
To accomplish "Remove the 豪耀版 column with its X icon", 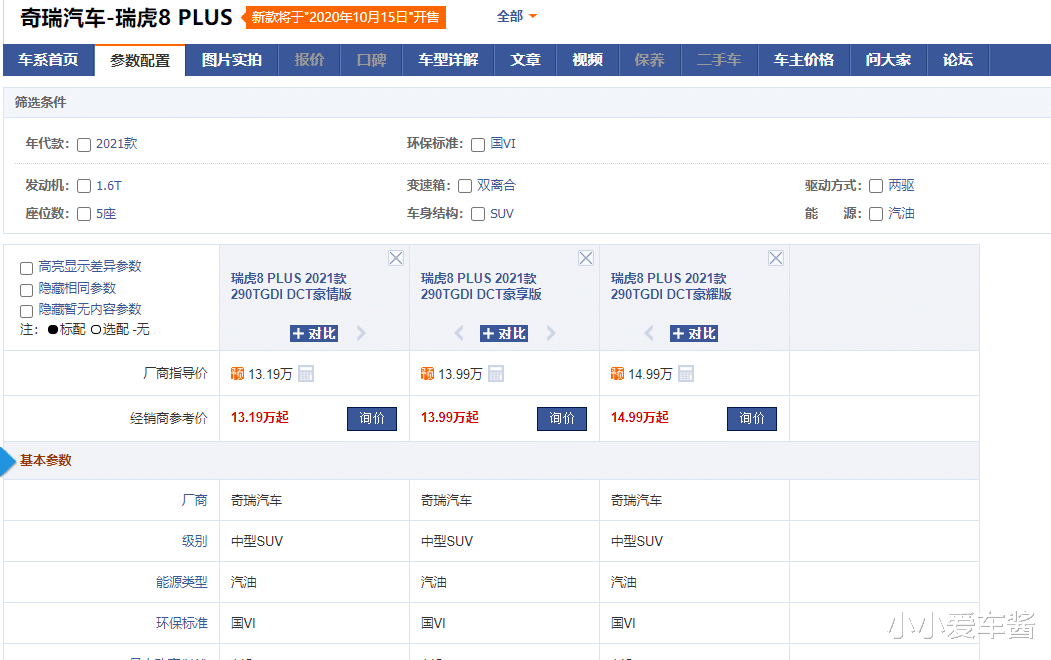I will click(x=776, y=258).
